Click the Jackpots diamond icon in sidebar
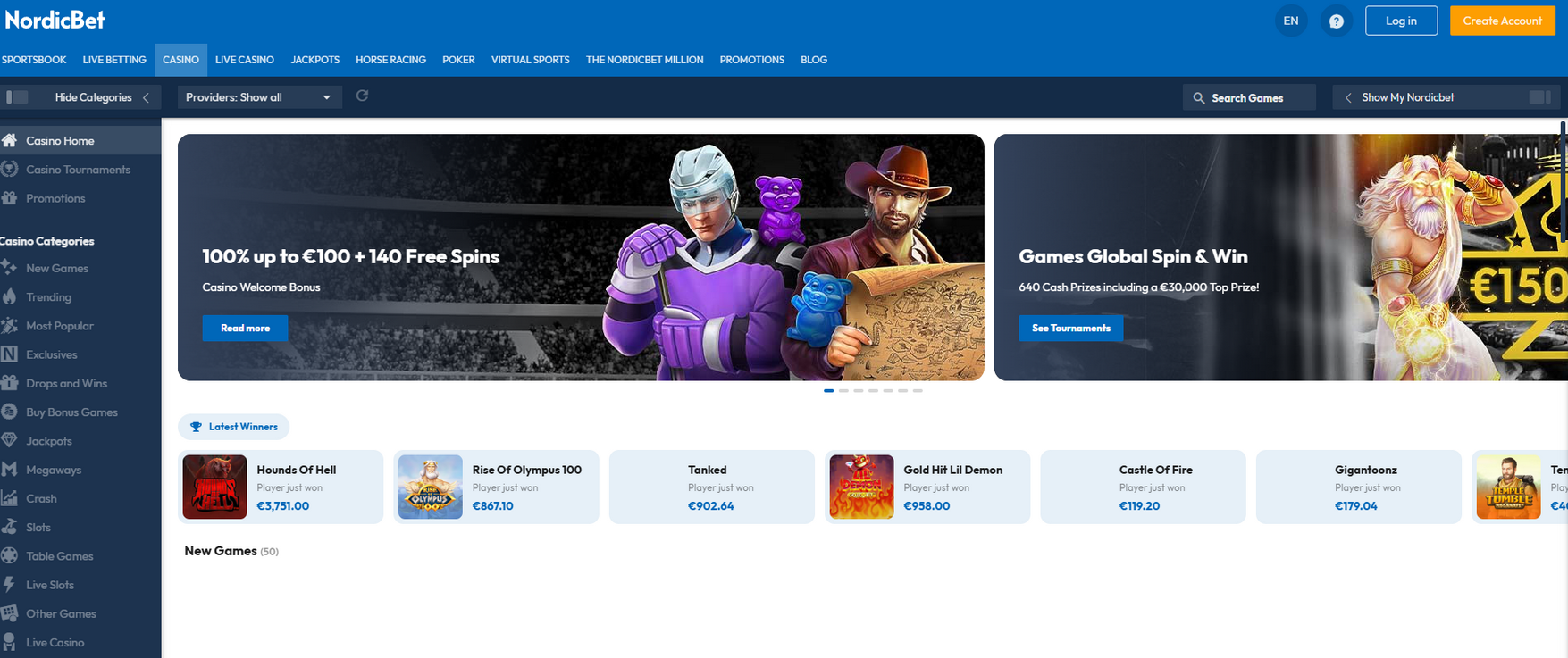Viewport: 1568px width, 658px height. point(10,440)
